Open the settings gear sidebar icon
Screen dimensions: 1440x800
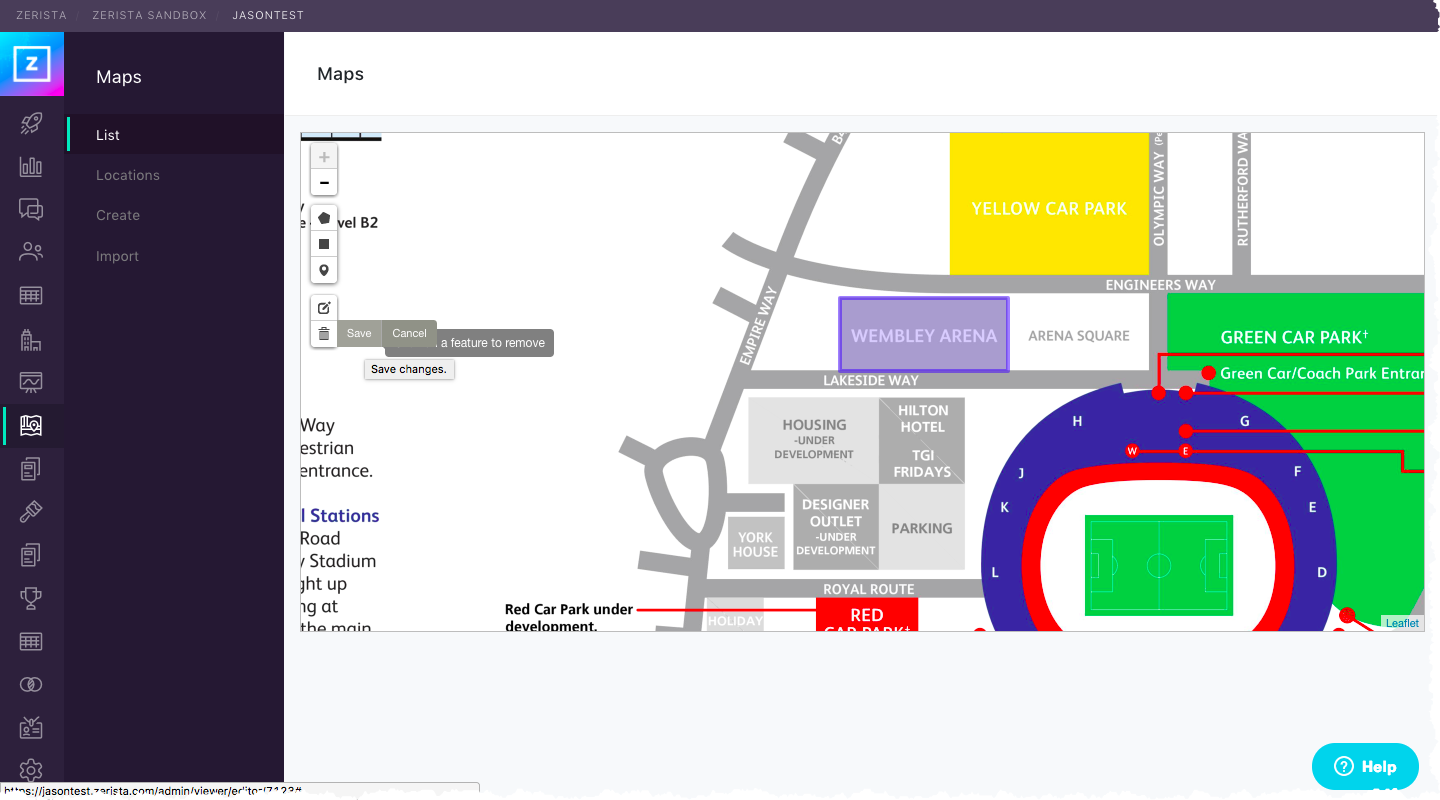[x=31, y=770]
